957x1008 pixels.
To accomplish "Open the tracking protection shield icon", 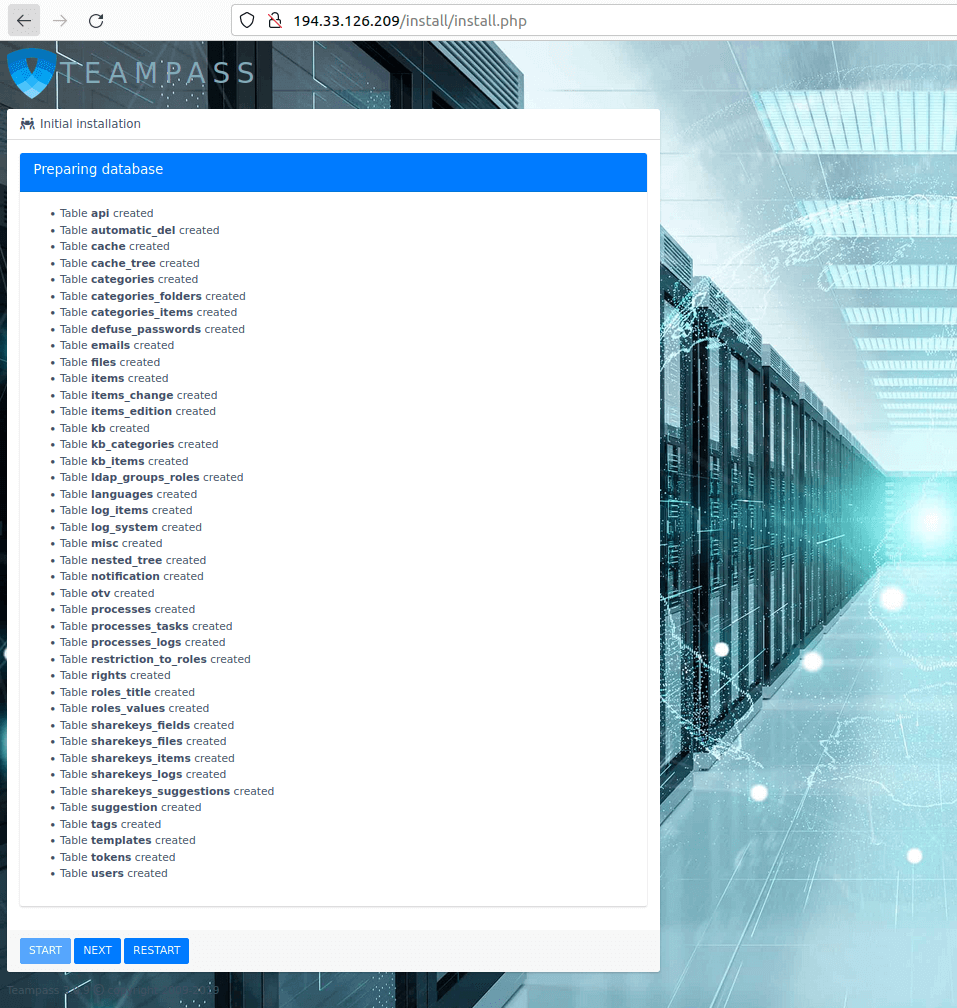I will [x=248, y=21].
